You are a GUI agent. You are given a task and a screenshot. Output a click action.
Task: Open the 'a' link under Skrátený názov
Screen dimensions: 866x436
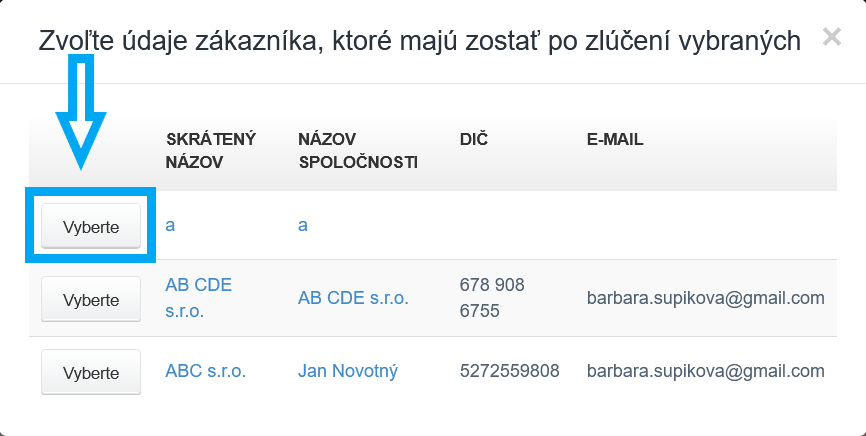click(170, 225)
